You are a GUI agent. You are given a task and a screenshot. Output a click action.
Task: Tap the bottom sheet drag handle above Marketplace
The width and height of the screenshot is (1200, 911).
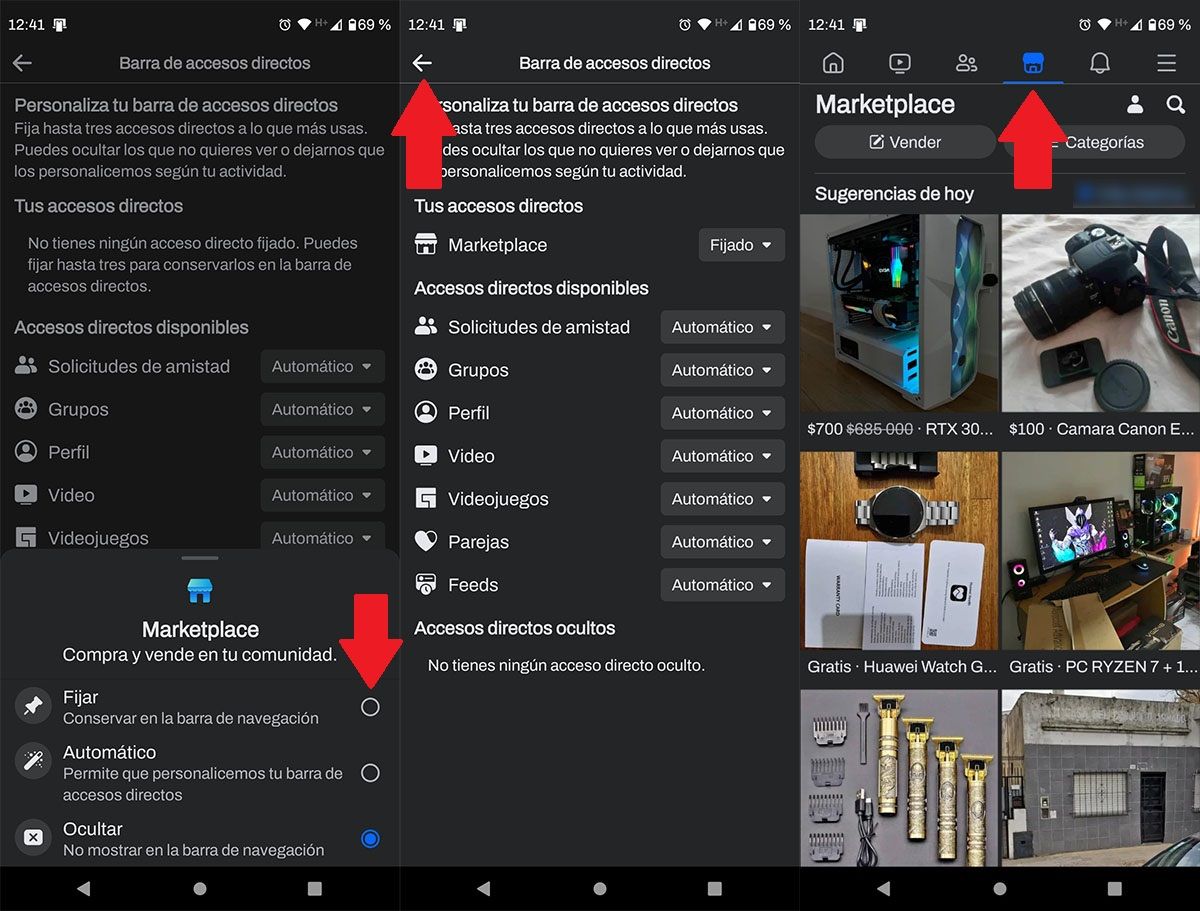pyautogui.click(x=200, y=558)
